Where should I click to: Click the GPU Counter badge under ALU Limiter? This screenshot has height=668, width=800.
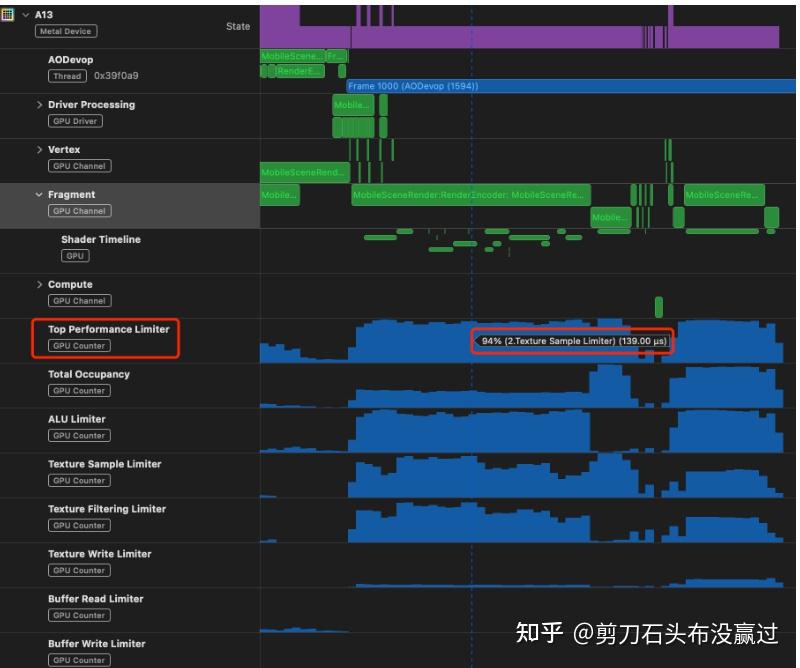click(x=79, y=435)
